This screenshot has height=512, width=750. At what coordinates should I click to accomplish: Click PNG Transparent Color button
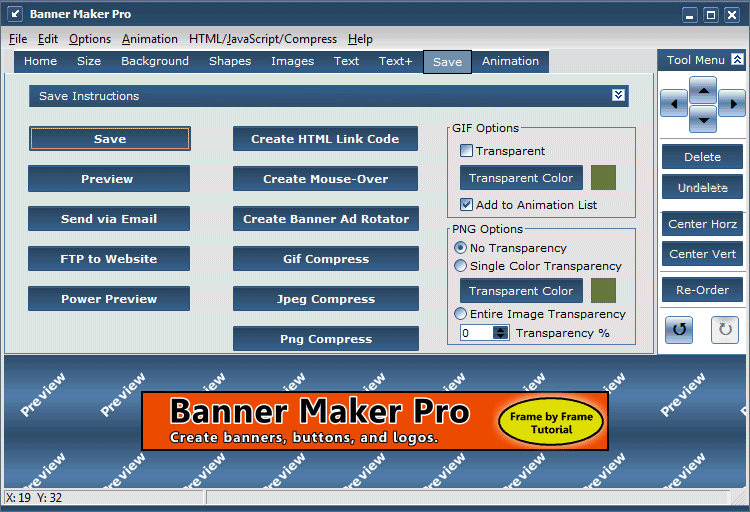tap(521, 290)
